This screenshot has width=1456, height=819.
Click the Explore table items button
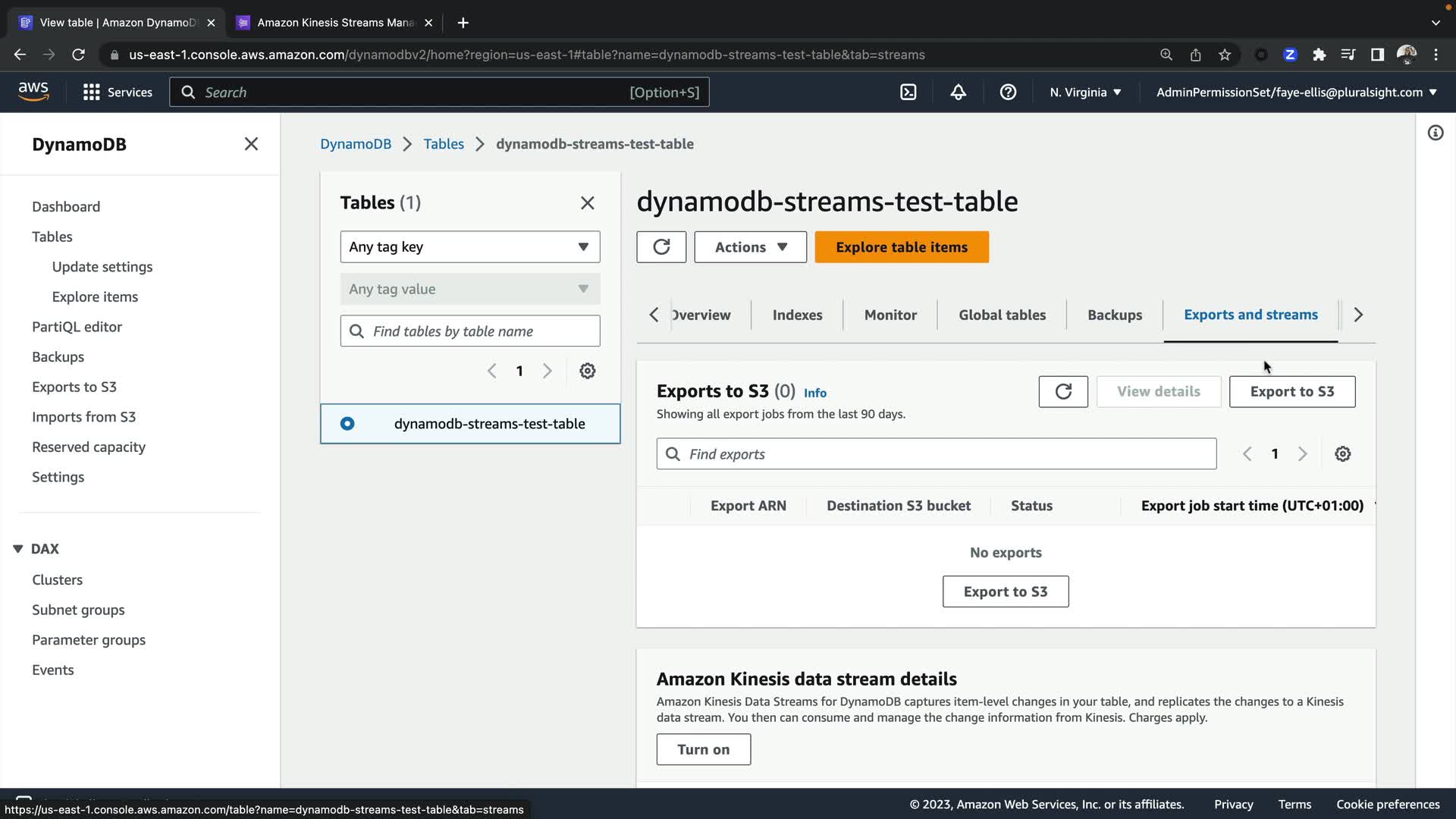click(902, 247)
